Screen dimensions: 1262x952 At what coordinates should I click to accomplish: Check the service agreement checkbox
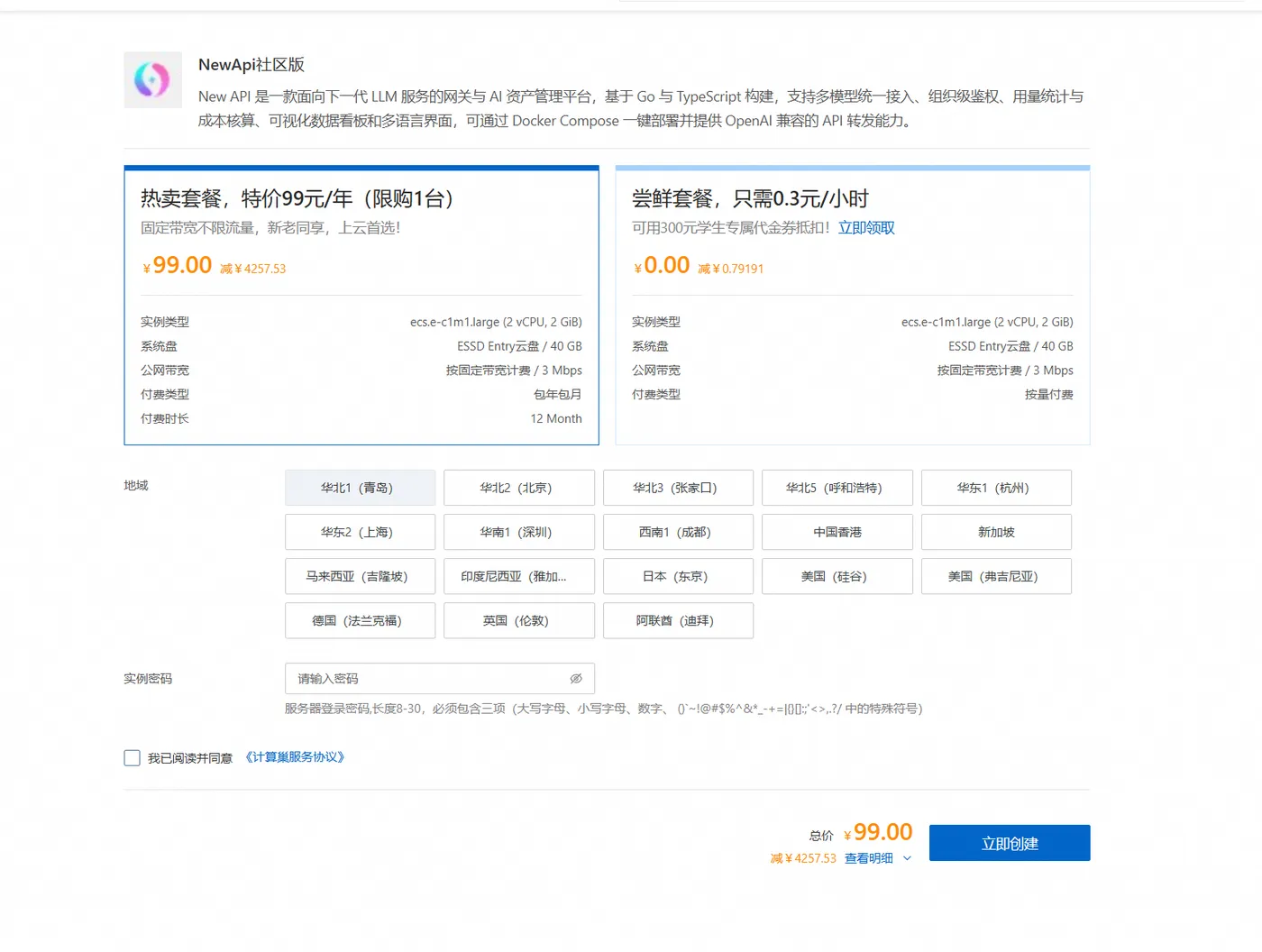[133, 758]
